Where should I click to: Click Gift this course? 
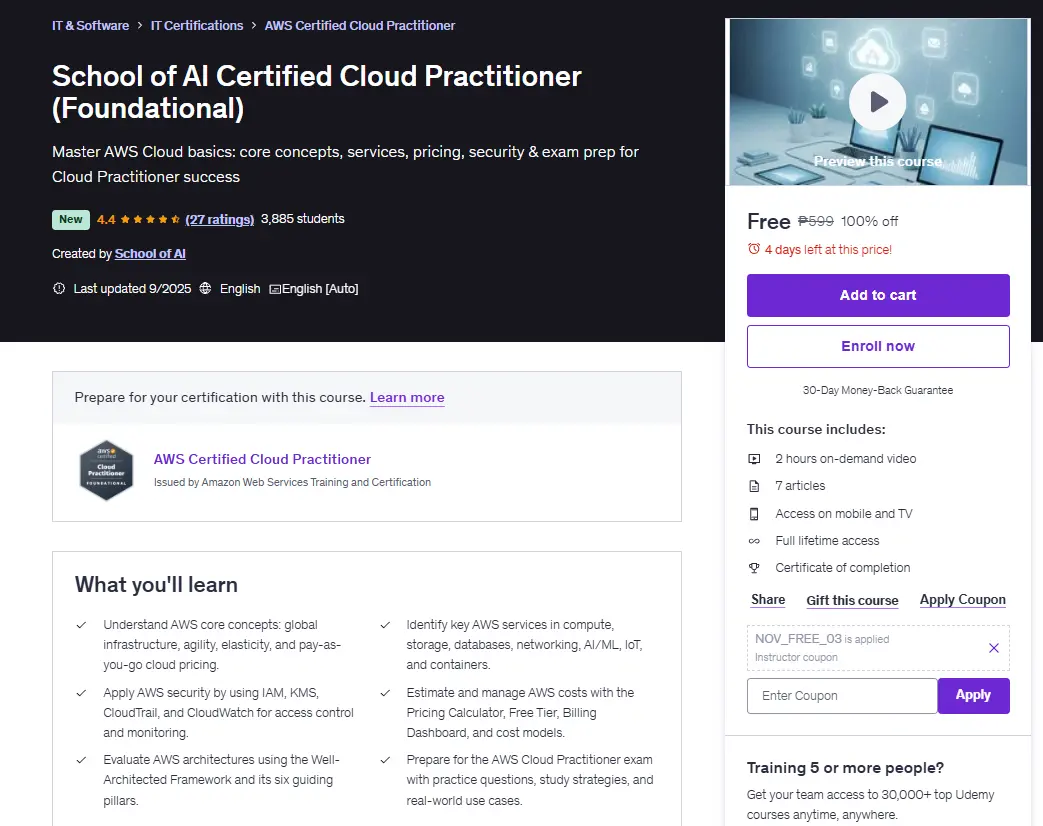click(852, 600)
